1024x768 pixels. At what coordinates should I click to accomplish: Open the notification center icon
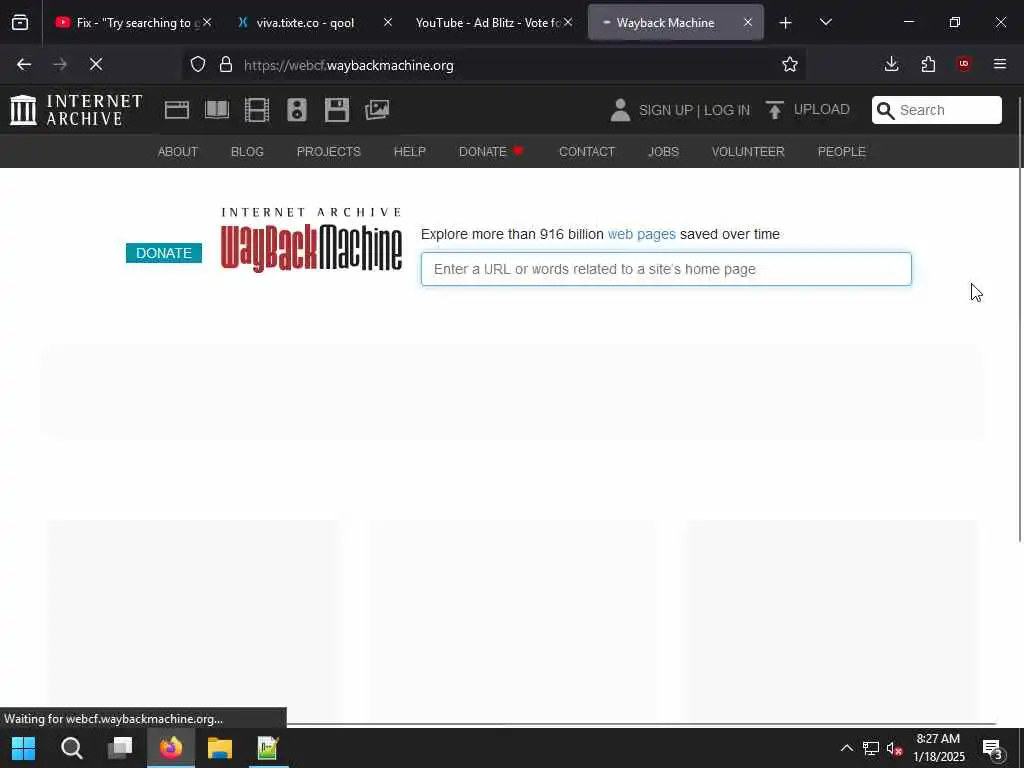(993, 748)
